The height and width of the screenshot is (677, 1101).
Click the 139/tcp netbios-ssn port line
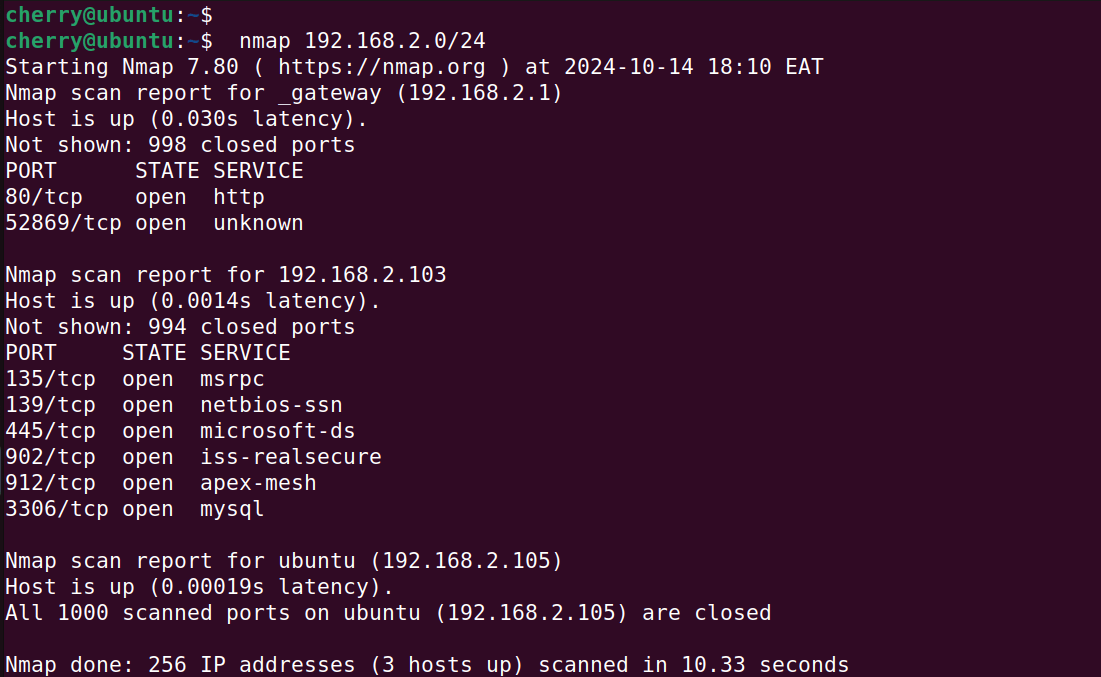(173, 405)
